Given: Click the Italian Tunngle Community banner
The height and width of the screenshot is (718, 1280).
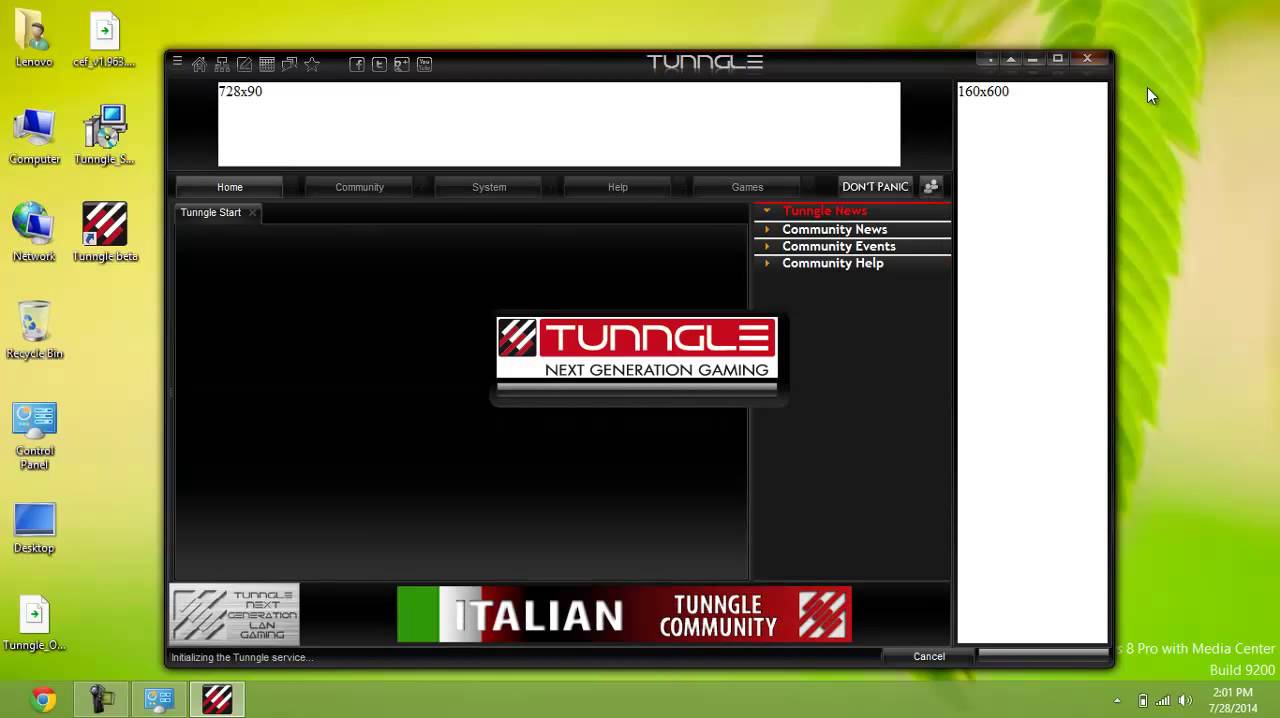Looking at the screenshot, I should point(624,614).
